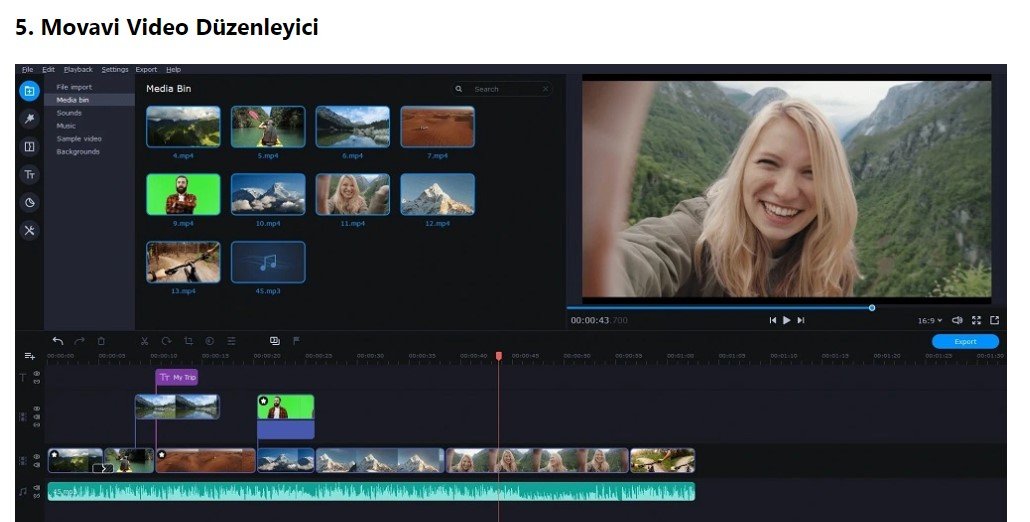Open the Stickers panel icon
The width and height of the screenshot is (1030, 522).
(x=30, y=202)
